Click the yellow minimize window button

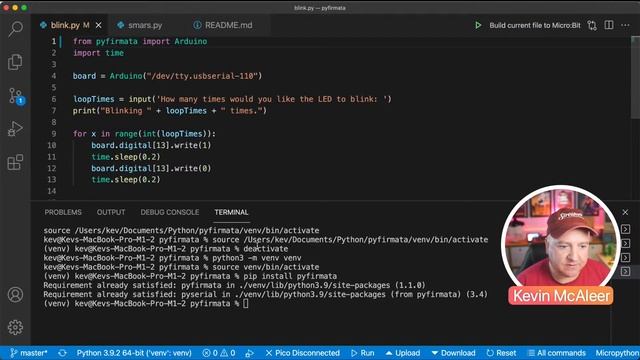15,8
